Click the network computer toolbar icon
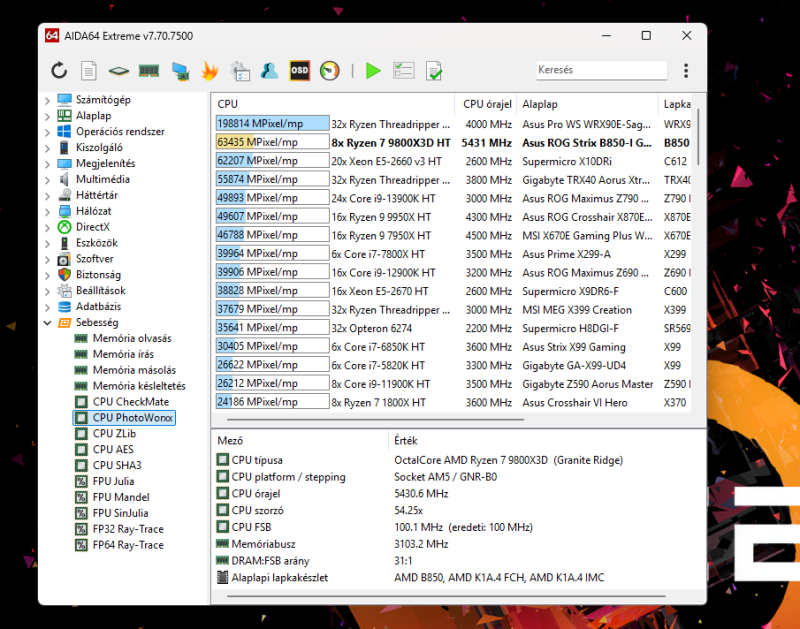Screen dimensions: 800x629 (x=180, y=71)
